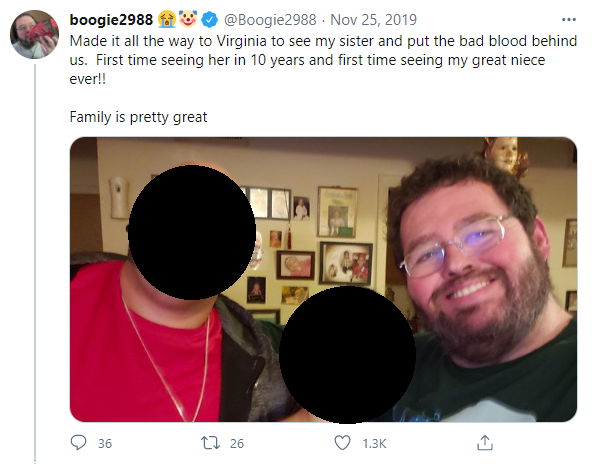Click the blue verified badge

point(209,20)
